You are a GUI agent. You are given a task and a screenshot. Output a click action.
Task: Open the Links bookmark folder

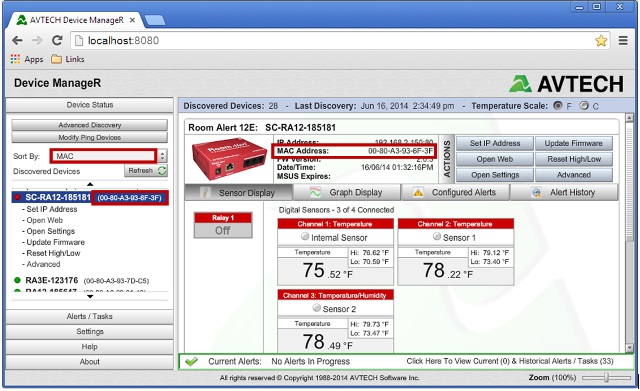(x=68, y=59)
